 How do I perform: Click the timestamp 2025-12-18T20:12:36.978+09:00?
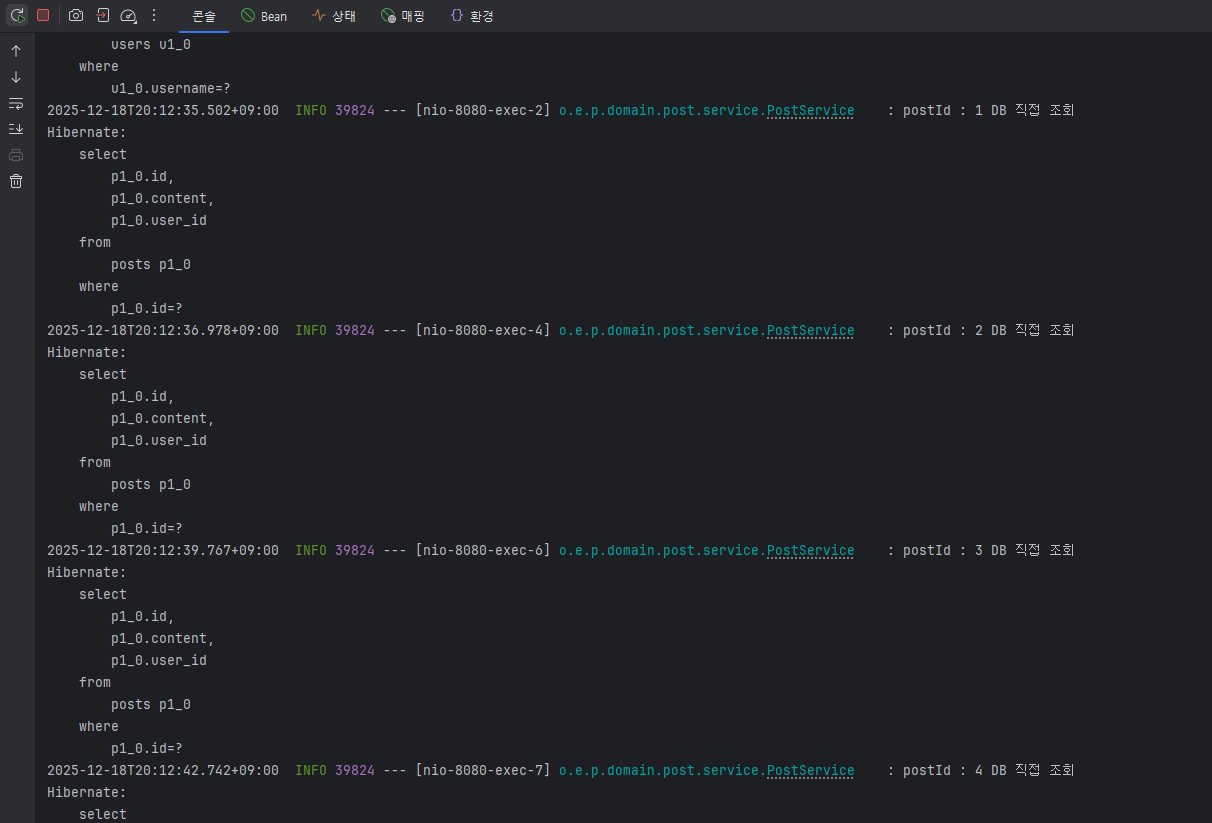(x=163, y=330)
